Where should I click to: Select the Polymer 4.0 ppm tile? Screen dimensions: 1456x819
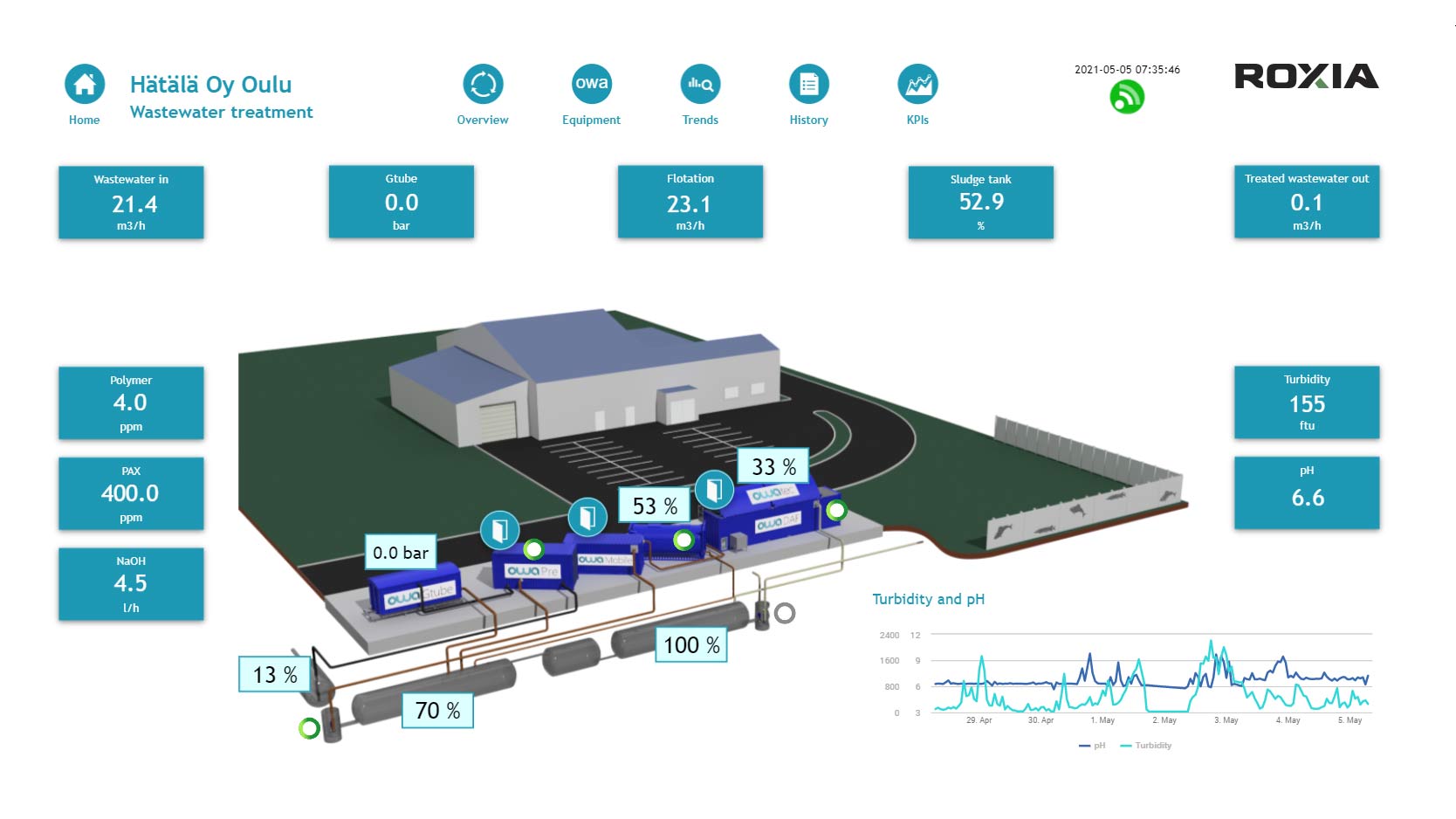131,403
